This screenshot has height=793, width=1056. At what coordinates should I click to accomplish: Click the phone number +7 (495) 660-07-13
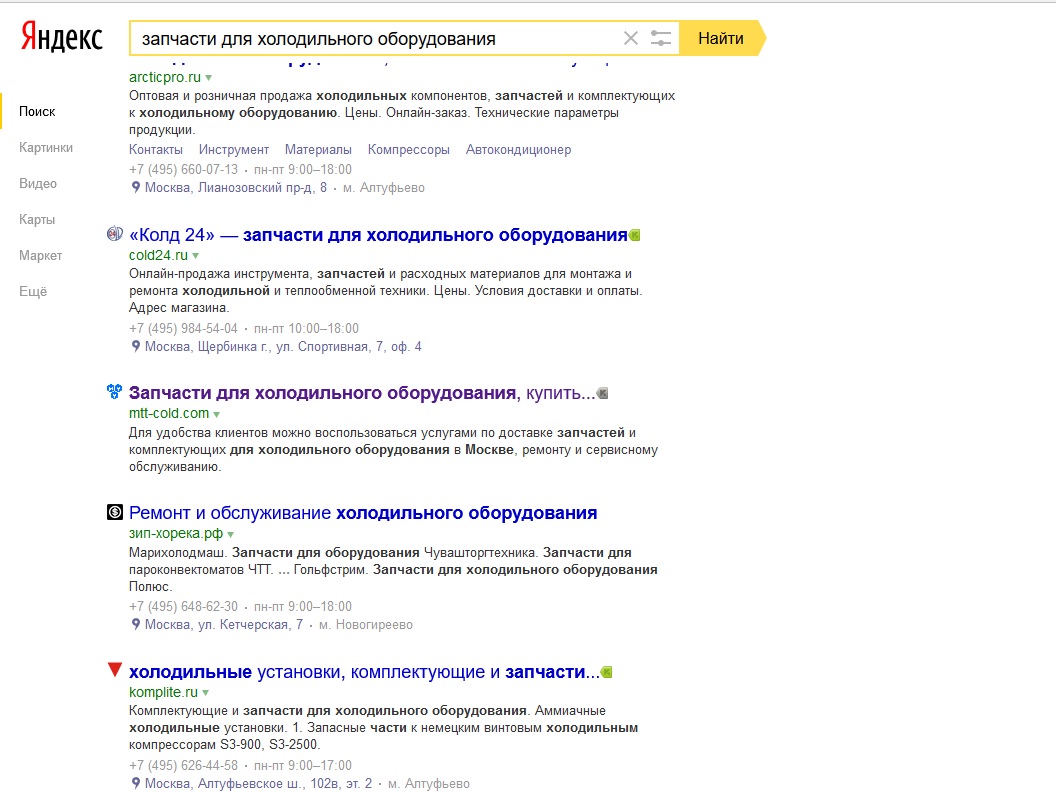coord(183,170)
